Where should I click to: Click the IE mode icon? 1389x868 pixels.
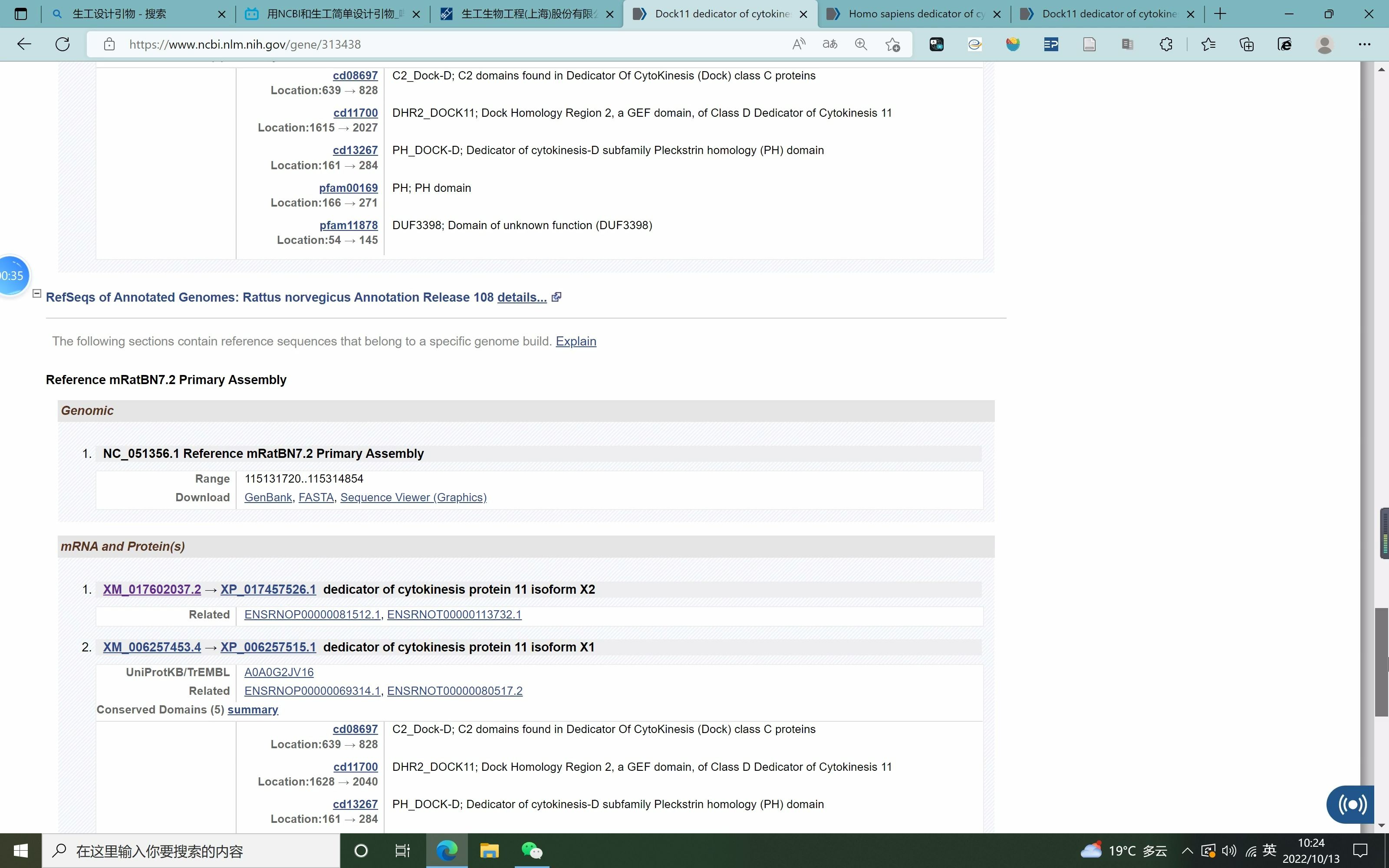click(x=1284, y=44)
